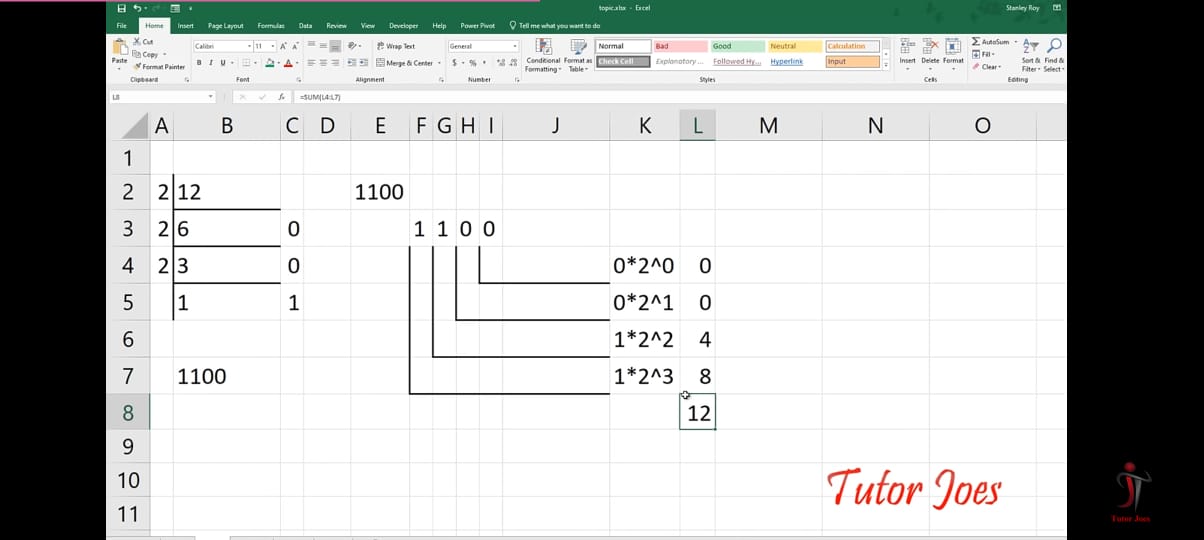The height and width of the screenshot is (540, 1204).
Task: Switch to the Formulas tab
Action: click(271, 25)
